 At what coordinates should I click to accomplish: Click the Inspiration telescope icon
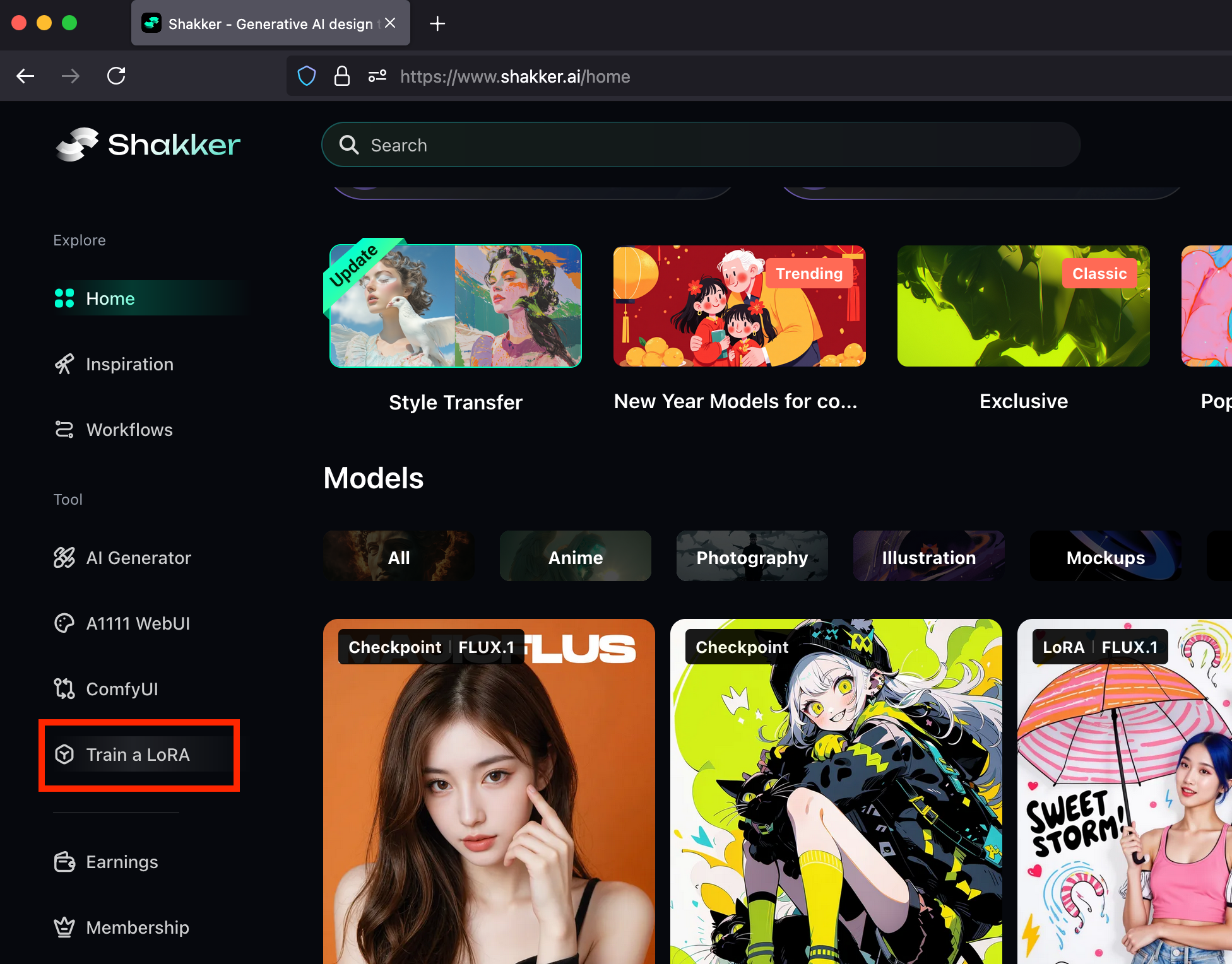coord(64,364)
